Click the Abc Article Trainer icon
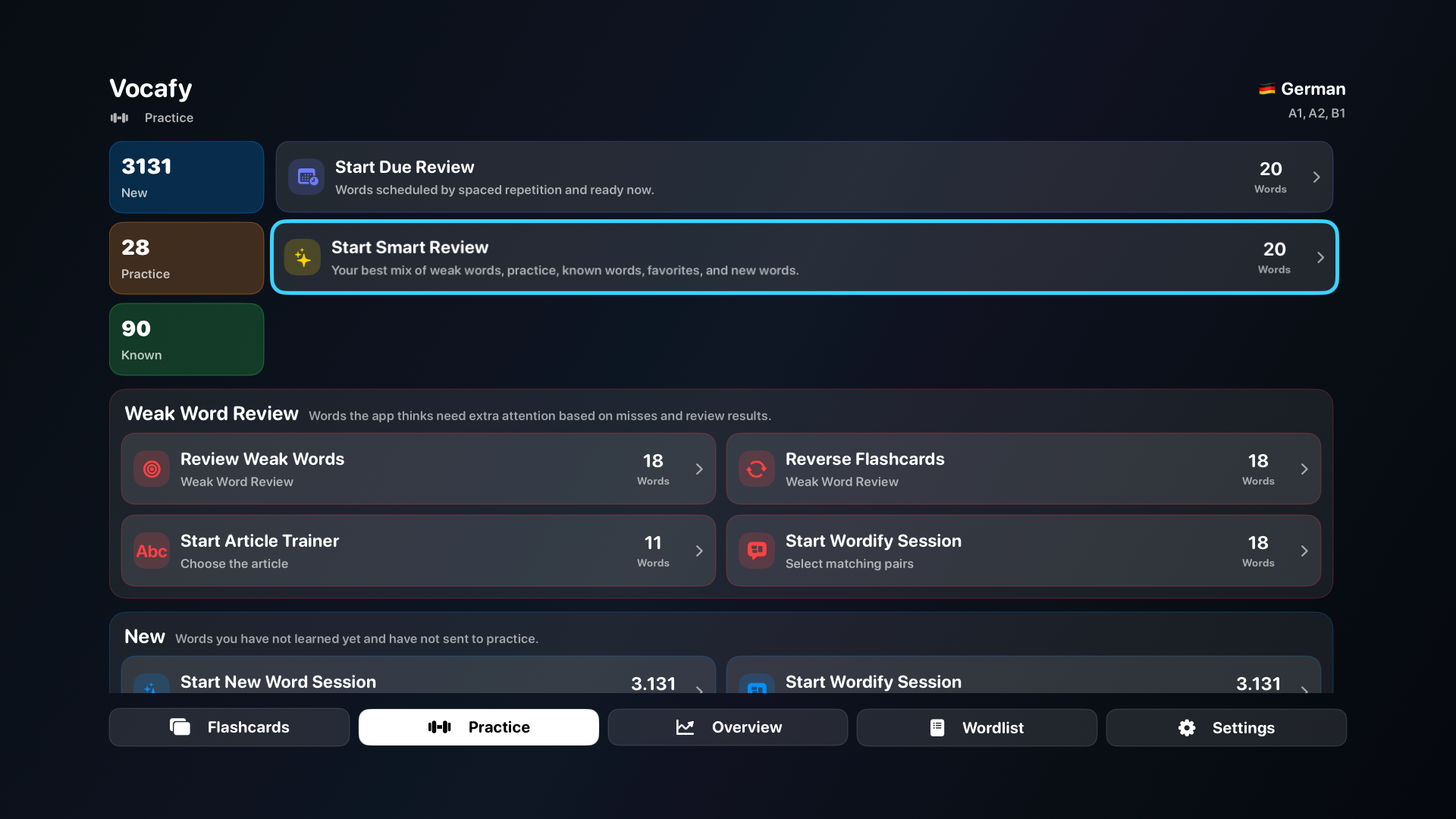 [x=152, y=551]
